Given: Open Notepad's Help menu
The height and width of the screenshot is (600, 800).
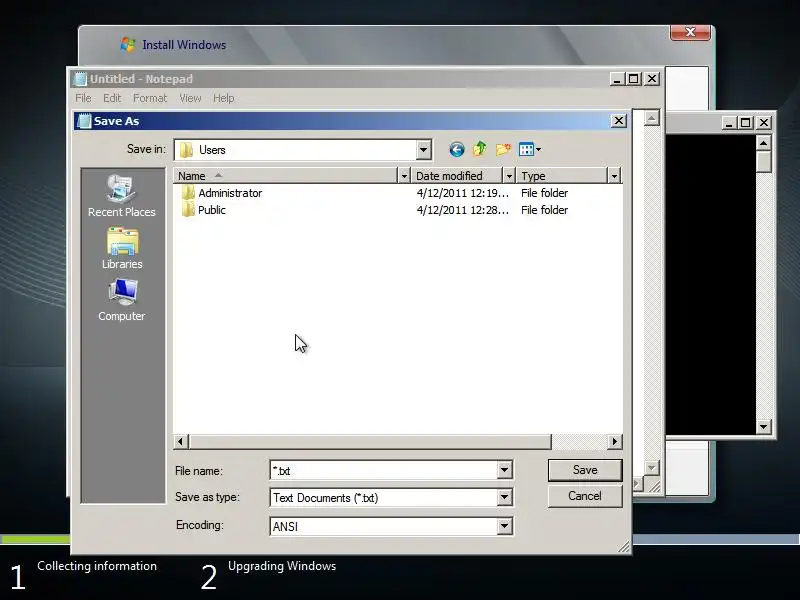Looking at the screenshot, I should click(x=223, y=98).
